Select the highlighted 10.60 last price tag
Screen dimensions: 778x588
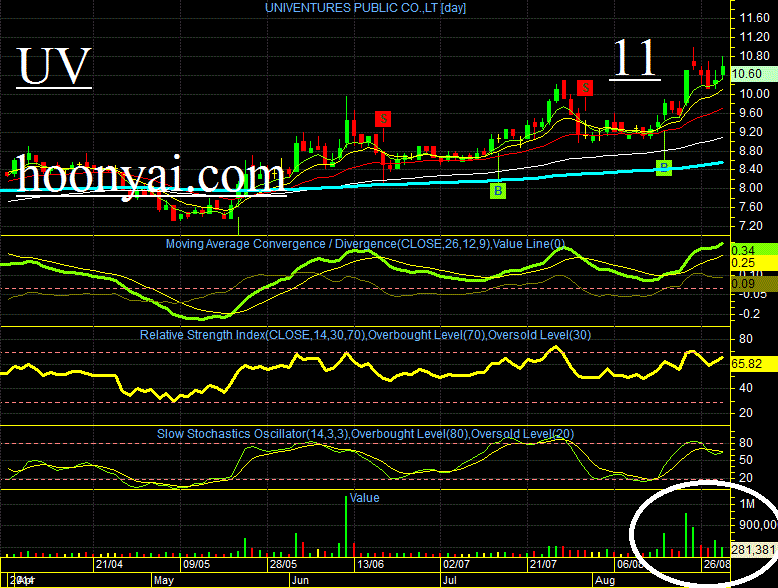(754, 74)
